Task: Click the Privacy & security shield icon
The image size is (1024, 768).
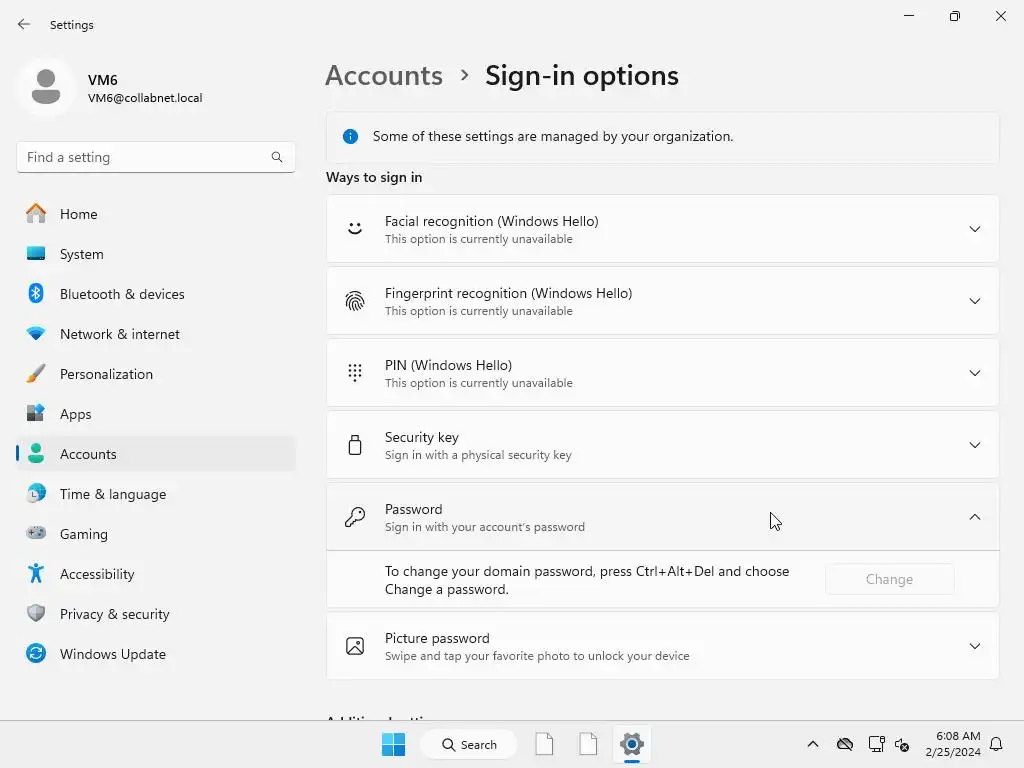Action: click(x=36, y=613)
